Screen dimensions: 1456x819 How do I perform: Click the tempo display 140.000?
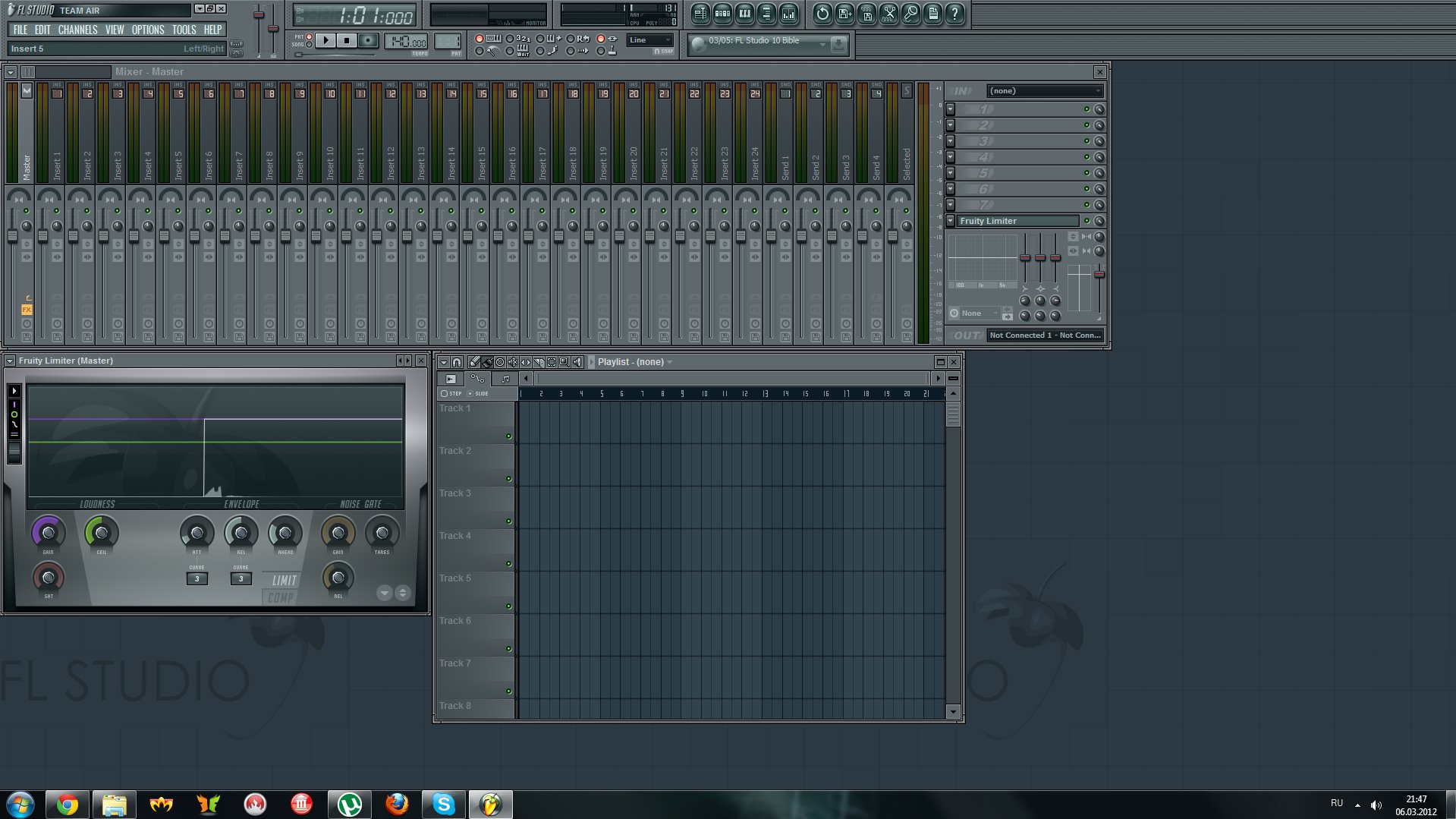click(x=405, y=42)
